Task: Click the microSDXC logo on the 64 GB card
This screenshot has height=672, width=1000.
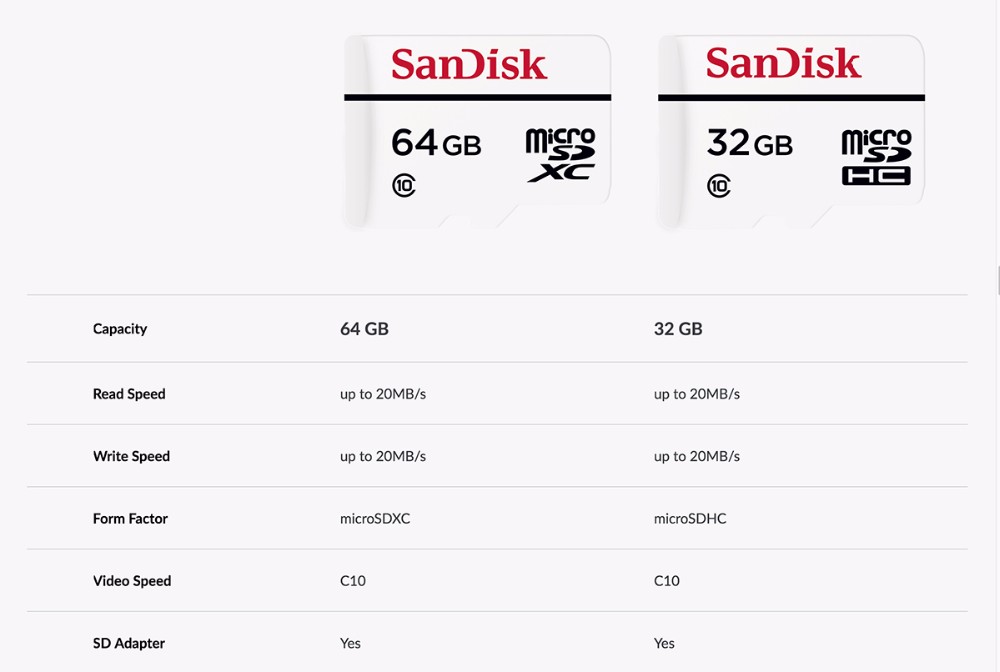Action: click(x=560, y=155)
